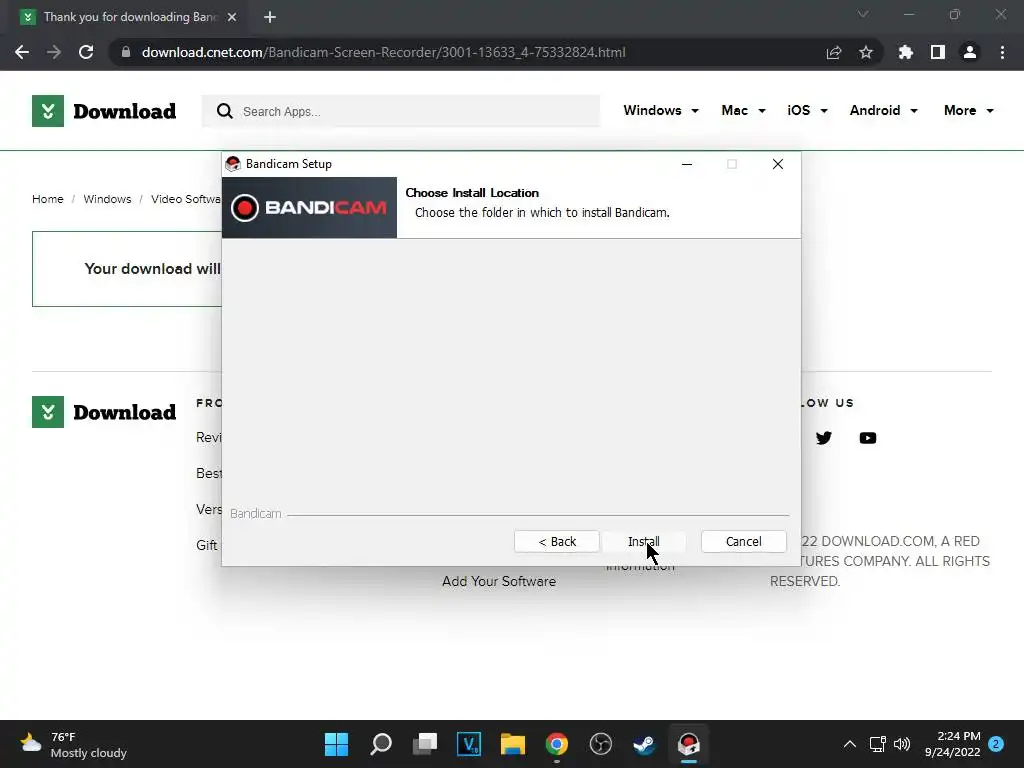
Task: Open File Explorer from the taskbar
Action: (x=513, y=744)
